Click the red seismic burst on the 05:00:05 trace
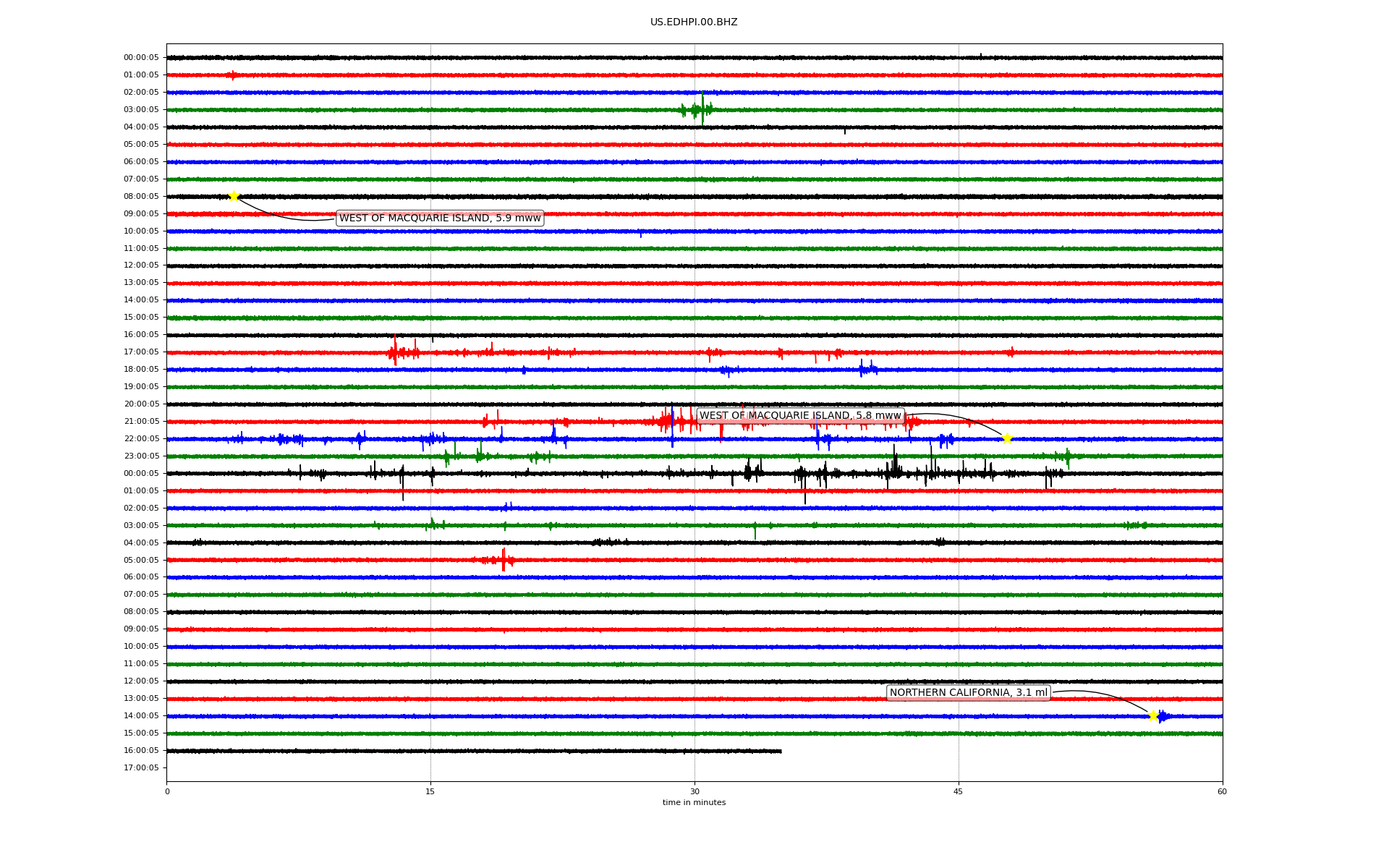Viewport: 1389px width, 868px height. click(x=502, y=559)
